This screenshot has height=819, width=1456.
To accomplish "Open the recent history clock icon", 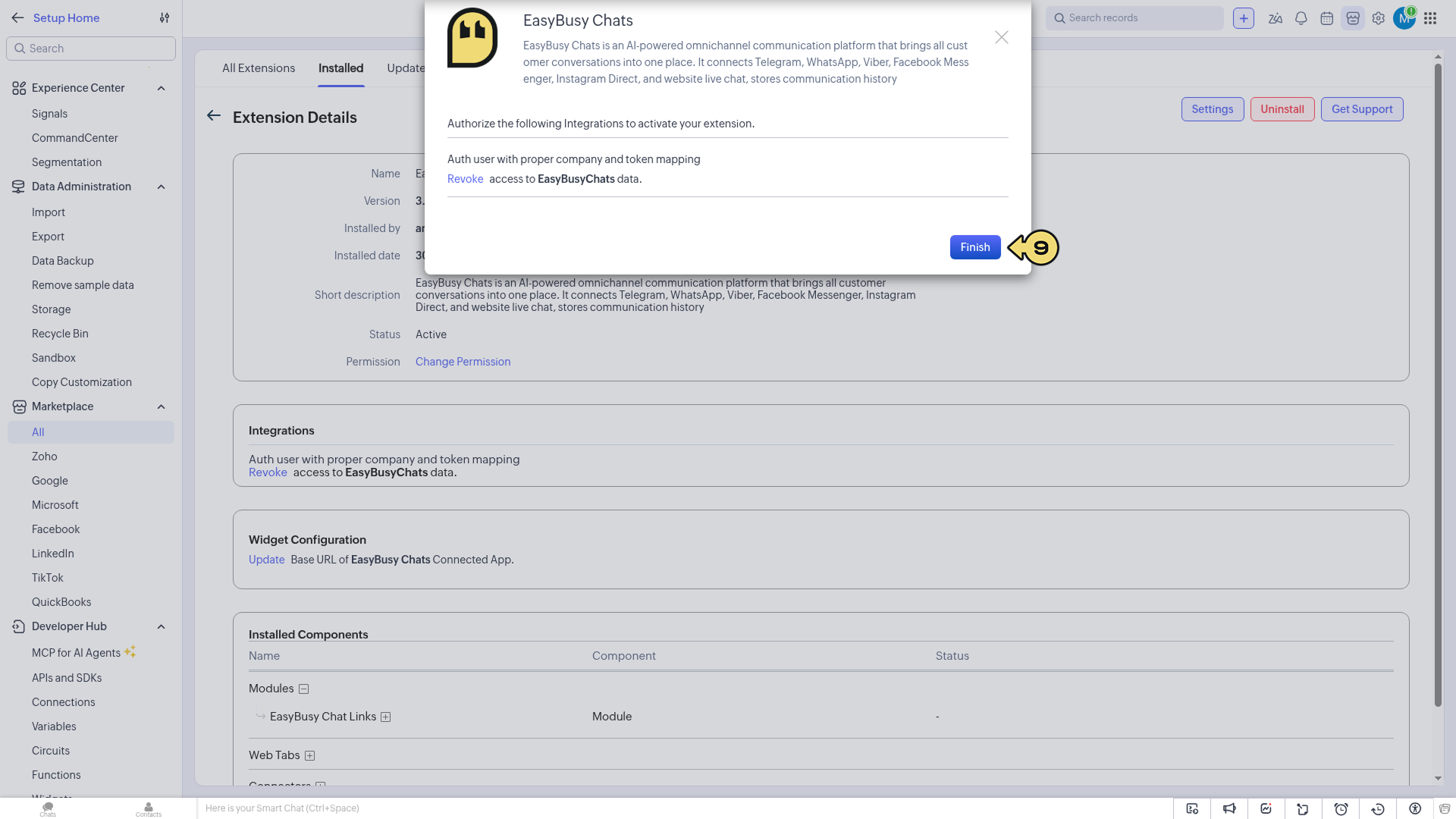I will (x=1378, y=809).
